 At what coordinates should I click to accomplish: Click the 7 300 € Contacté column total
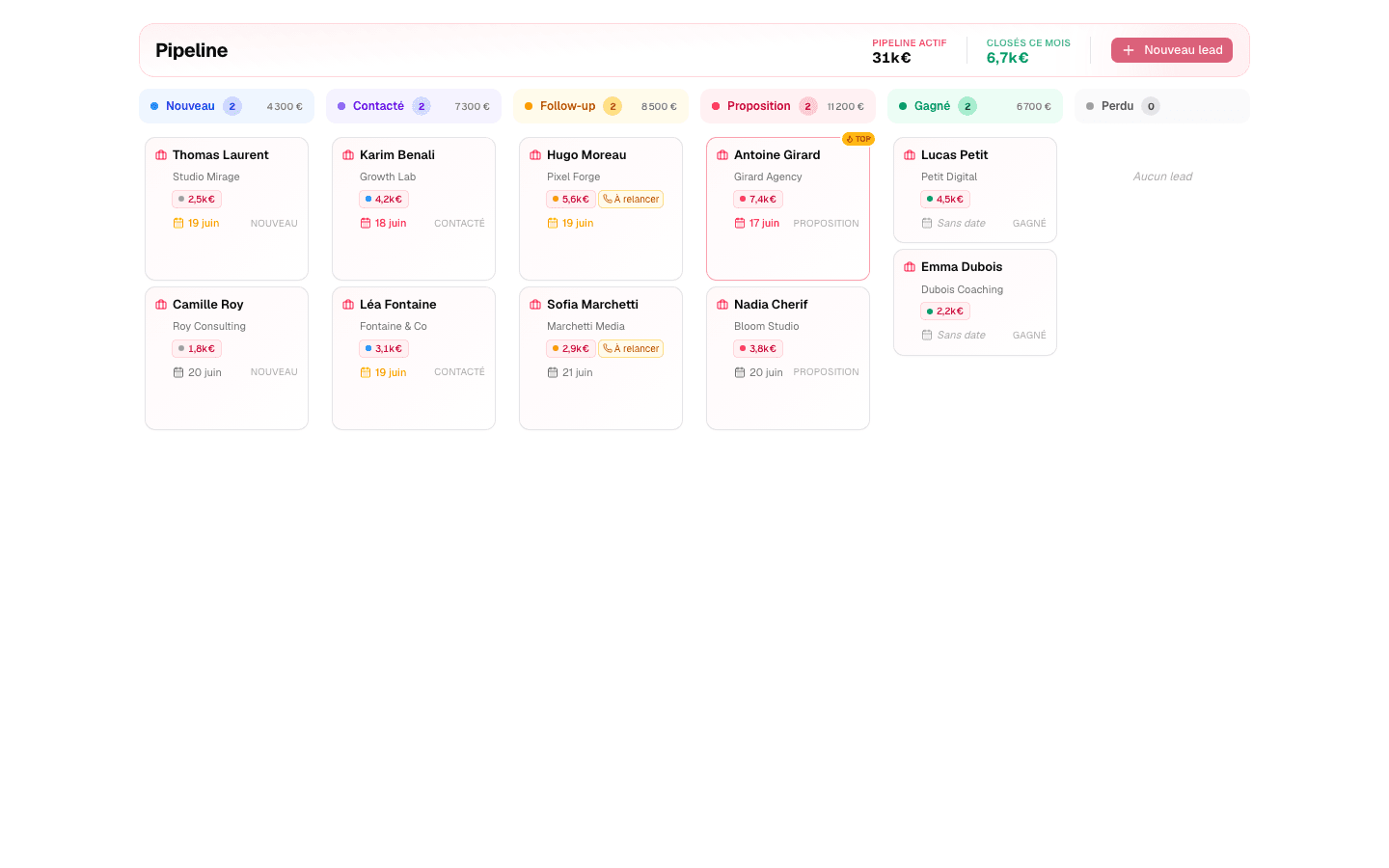coord(472,107)
